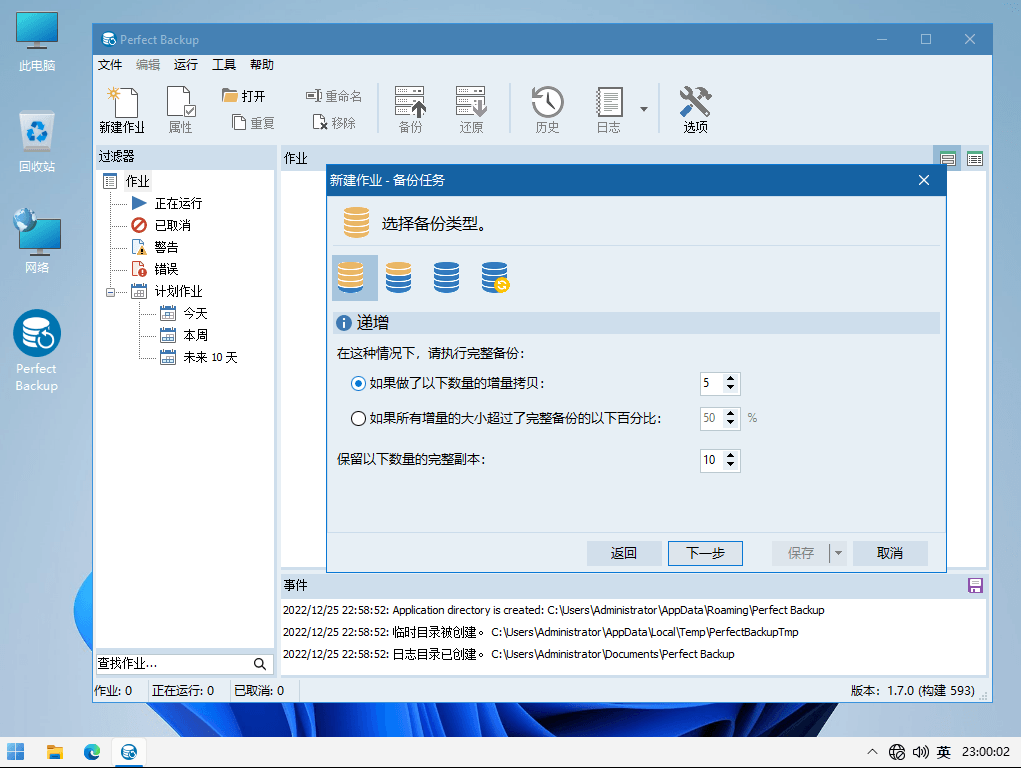The image size is (1021, 768).
Task: Click the volume speaker tray icon
Action: 920,752
